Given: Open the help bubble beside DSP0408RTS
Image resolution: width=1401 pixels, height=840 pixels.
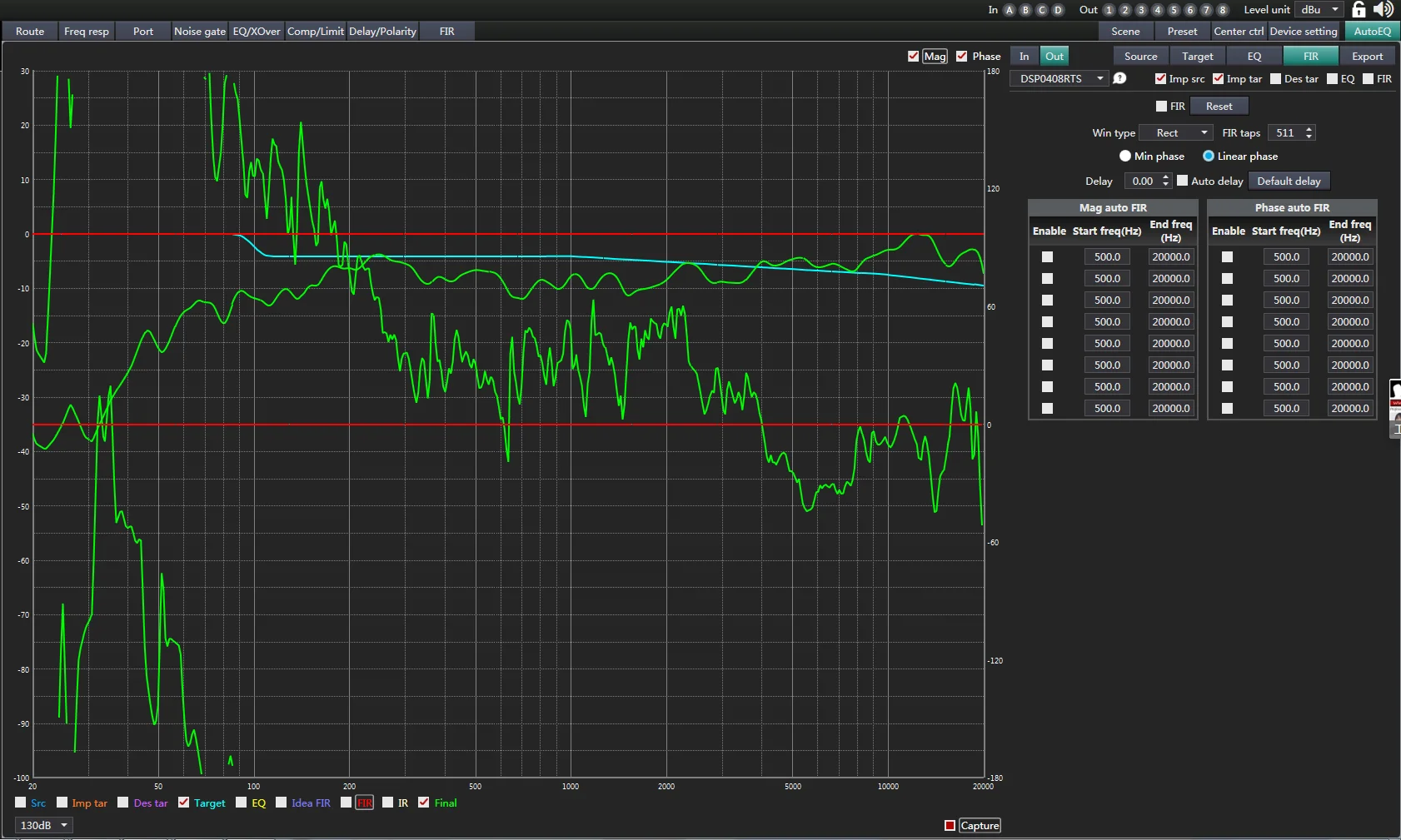Looking at the screenshot, I should tap(1120, 78).
